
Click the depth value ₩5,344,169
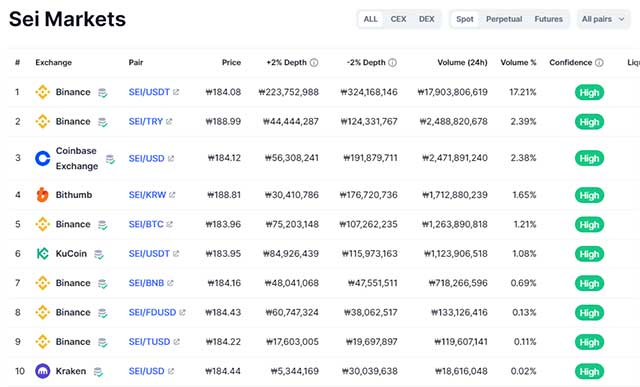coord(295,371)
